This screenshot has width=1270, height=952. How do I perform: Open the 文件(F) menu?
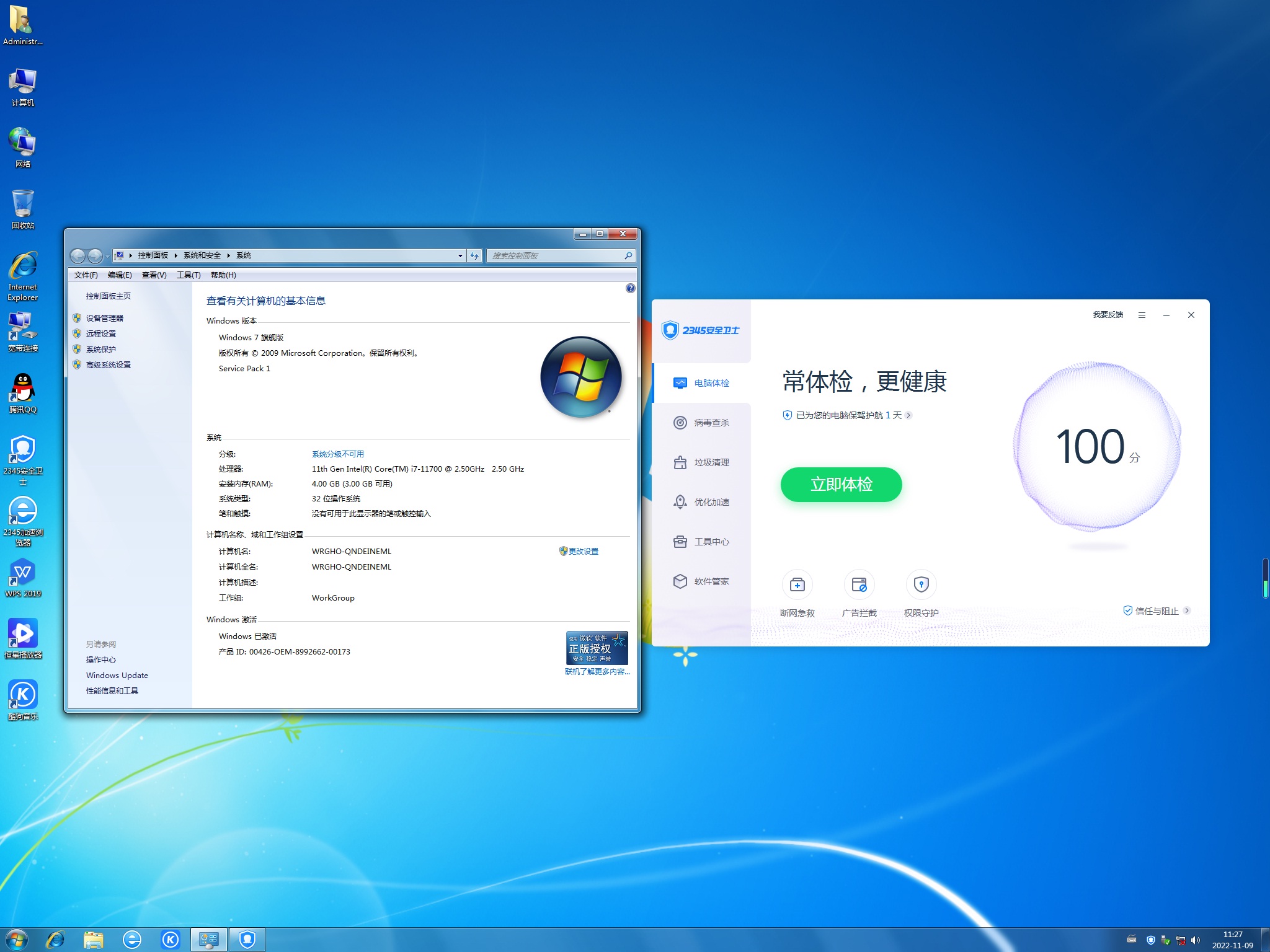point(86,275)
